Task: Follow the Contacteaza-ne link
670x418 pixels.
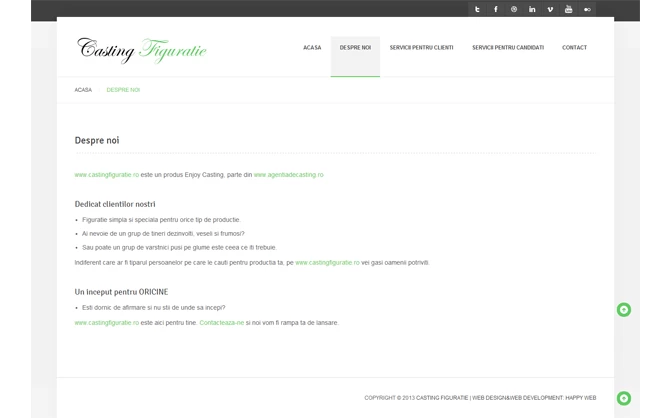Action: 222,323
